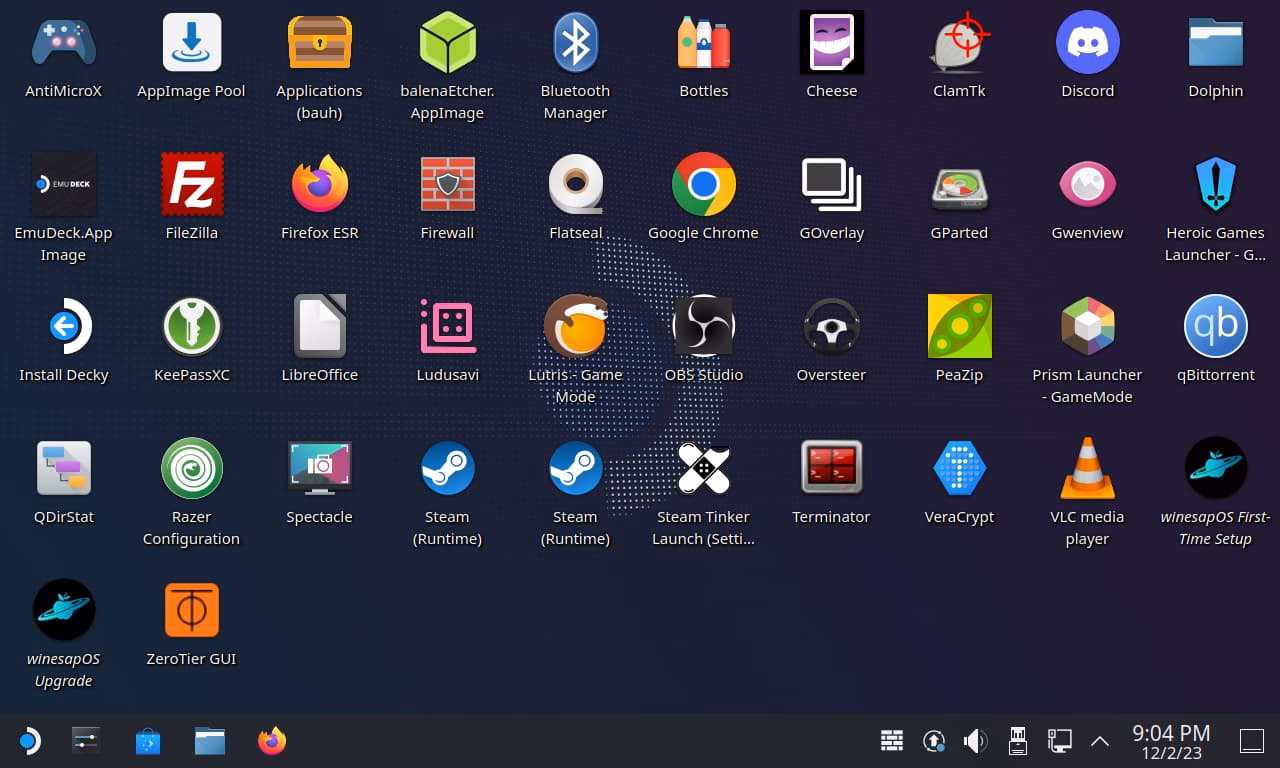
Task: Open the ZeroTier GUI icon
Action: click(x=191, y=610)
